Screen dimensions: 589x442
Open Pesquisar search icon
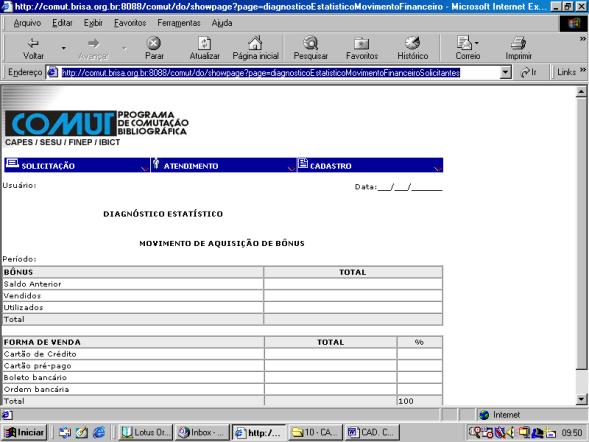pyautogui.click(x=311, y=43)
